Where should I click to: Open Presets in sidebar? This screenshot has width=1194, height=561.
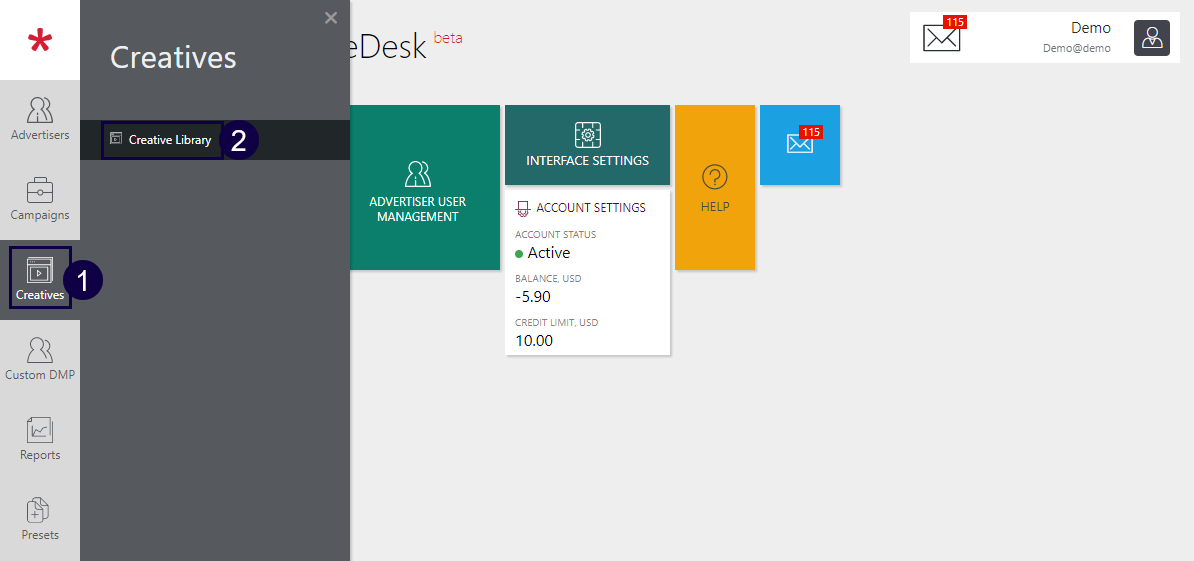[x=40, y=519]
